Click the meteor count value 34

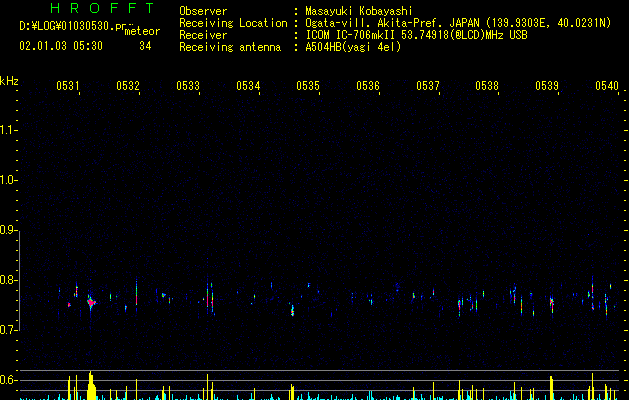145,46
